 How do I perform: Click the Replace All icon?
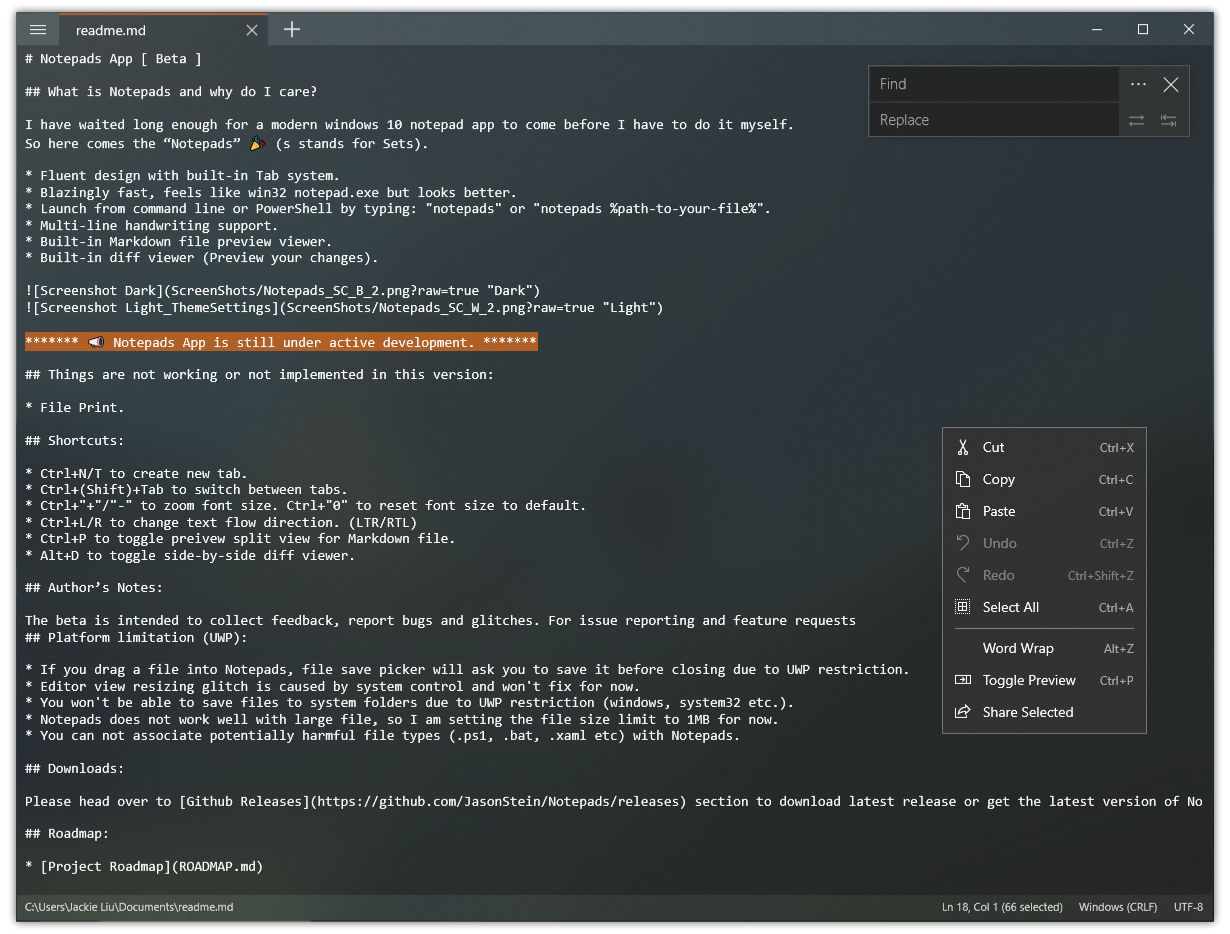coord(1168,120)
